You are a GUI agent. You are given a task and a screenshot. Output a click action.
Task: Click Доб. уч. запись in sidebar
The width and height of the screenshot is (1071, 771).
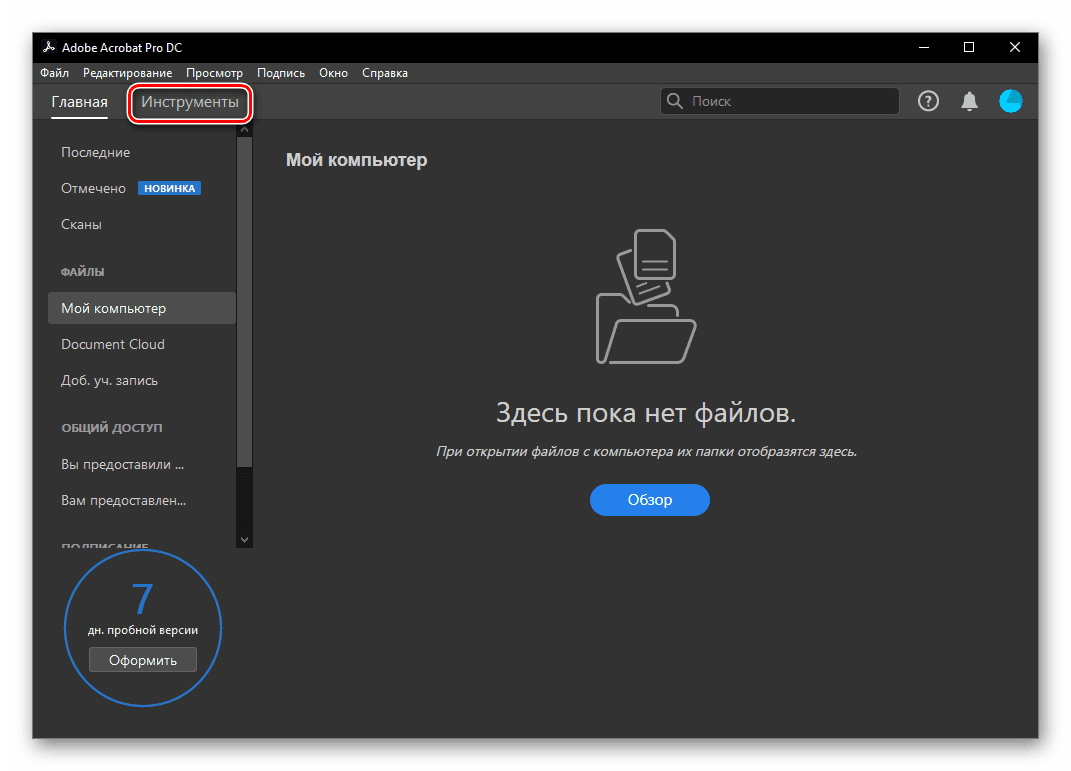click(109, 380)
